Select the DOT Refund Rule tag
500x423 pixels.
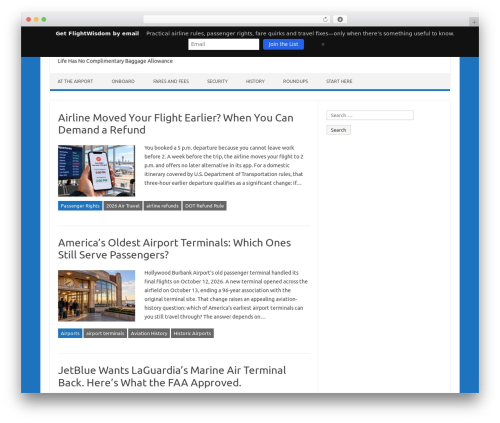[x=204, y=206]
